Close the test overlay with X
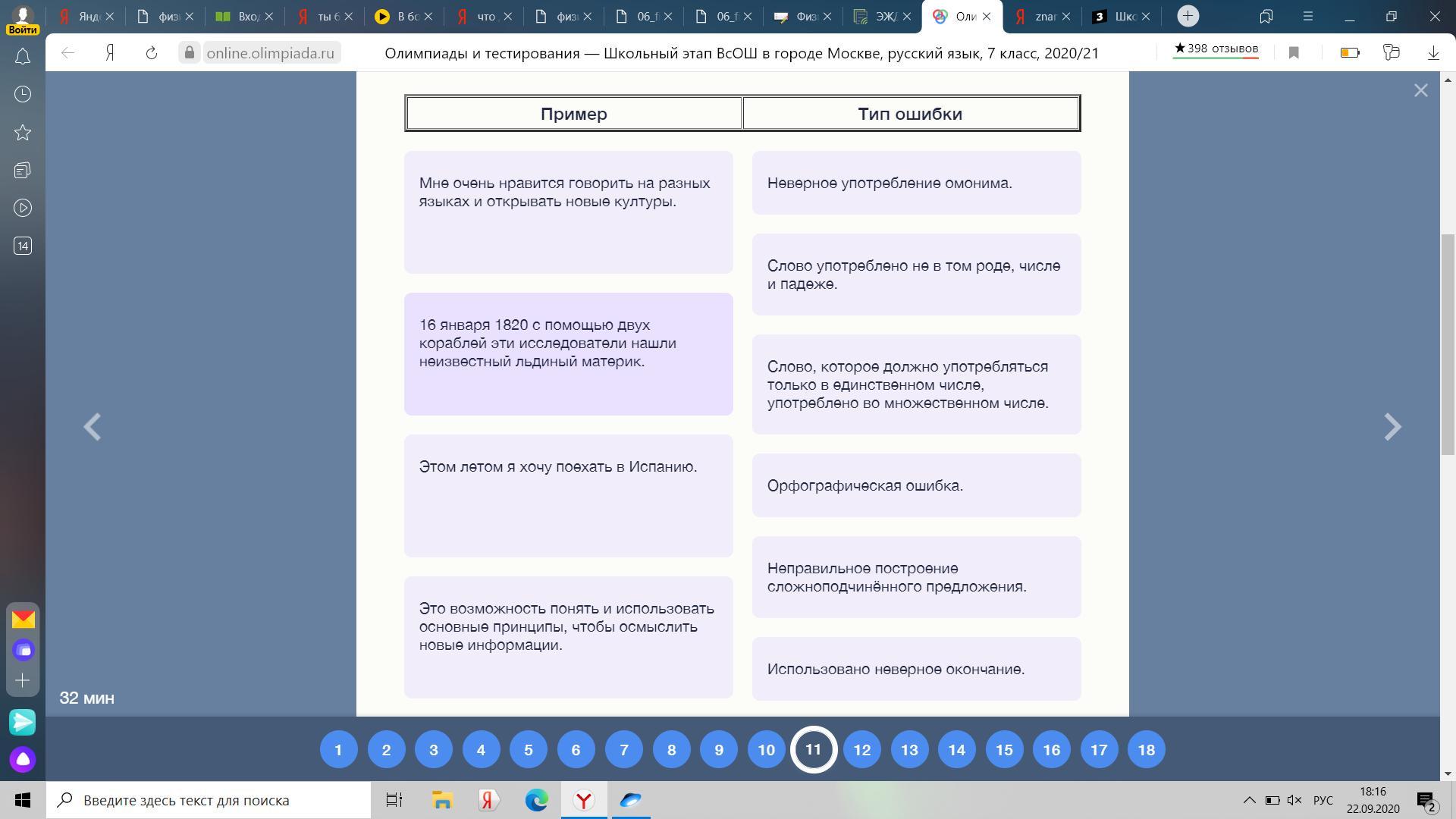This screenshot has width=1456, height=819. (1420, 91)
